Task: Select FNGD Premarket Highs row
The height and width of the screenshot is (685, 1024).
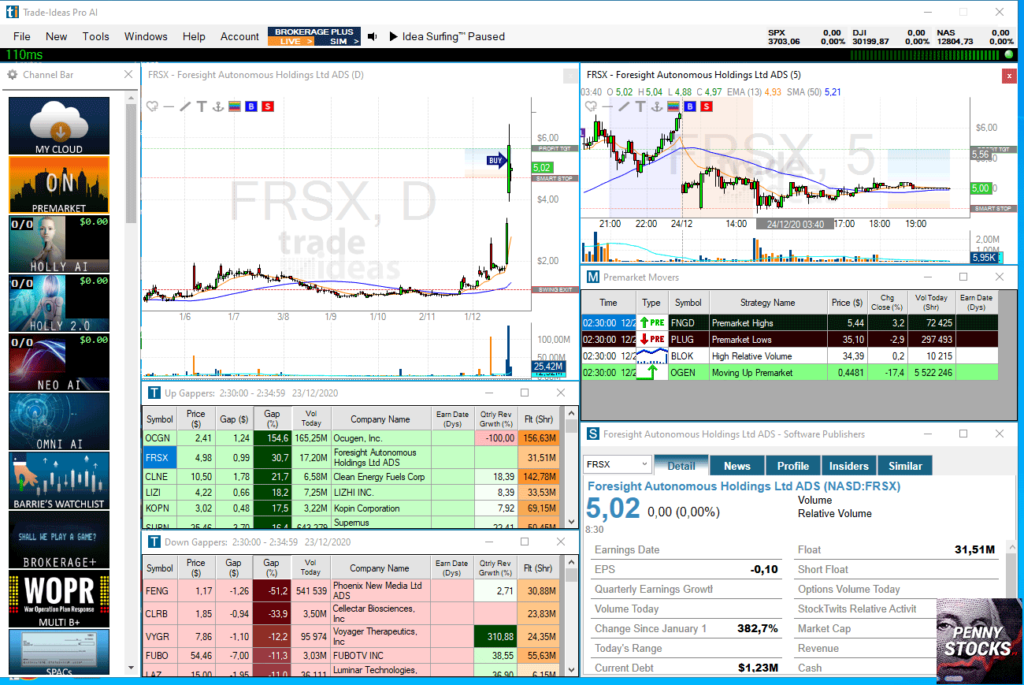Action: [x=790, y=323]
